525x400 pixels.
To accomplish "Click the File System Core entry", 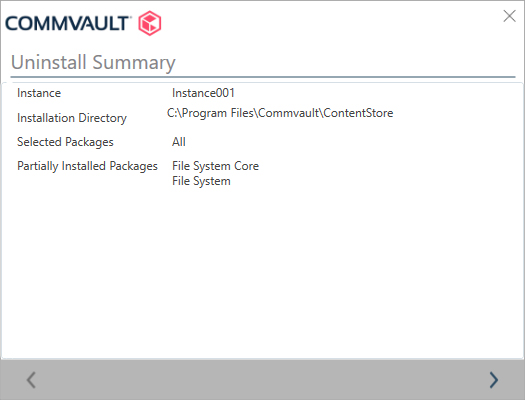I will click(x=215, y=166).
